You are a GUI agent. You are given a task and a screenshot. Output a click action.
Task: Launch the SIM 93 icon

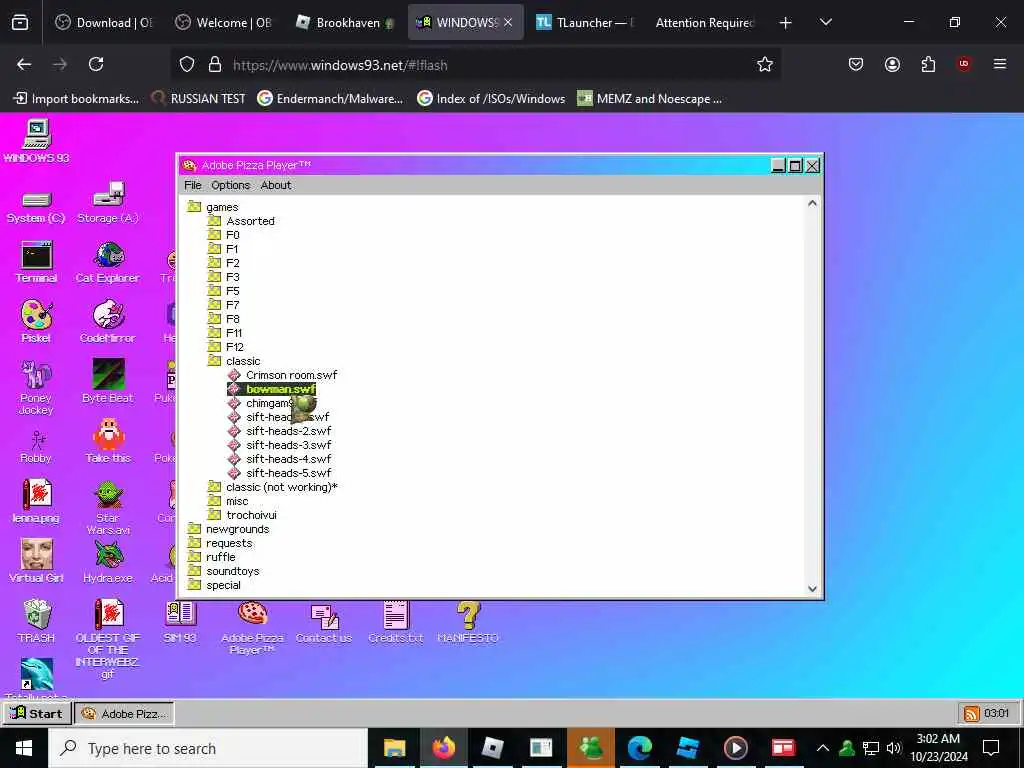coord(180,621)
